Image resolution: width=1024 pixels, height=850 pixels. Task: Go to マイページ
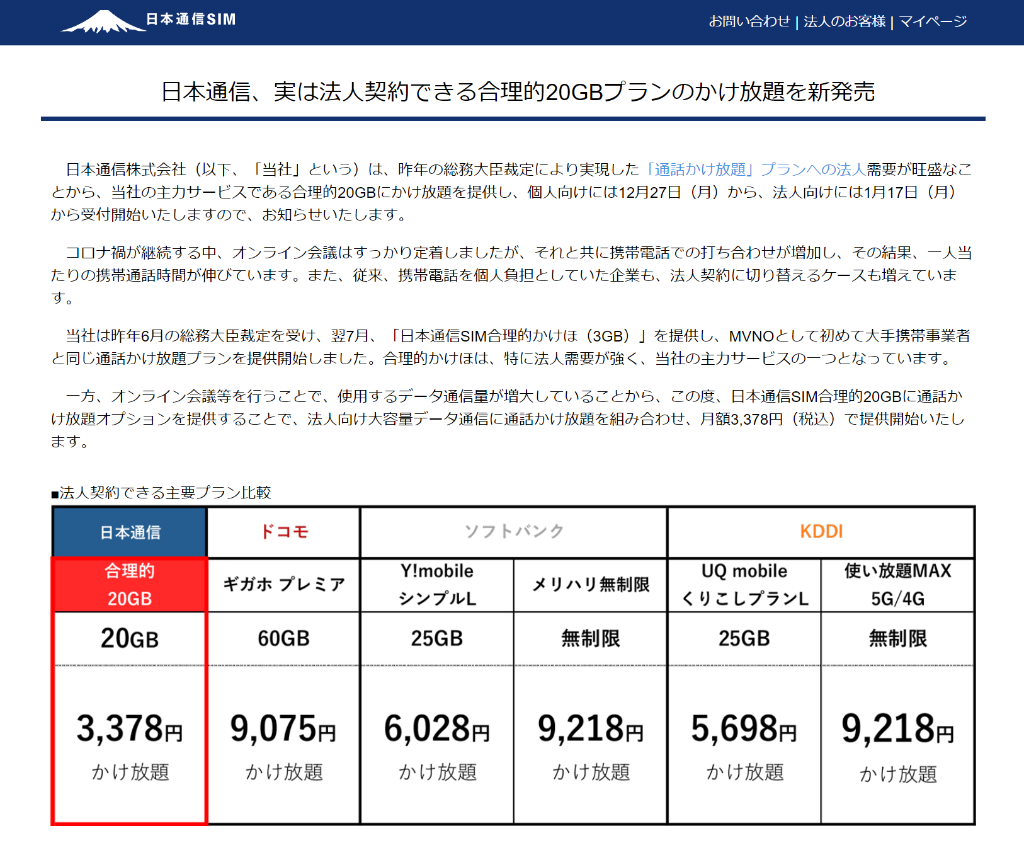click(x=933, y=22)
